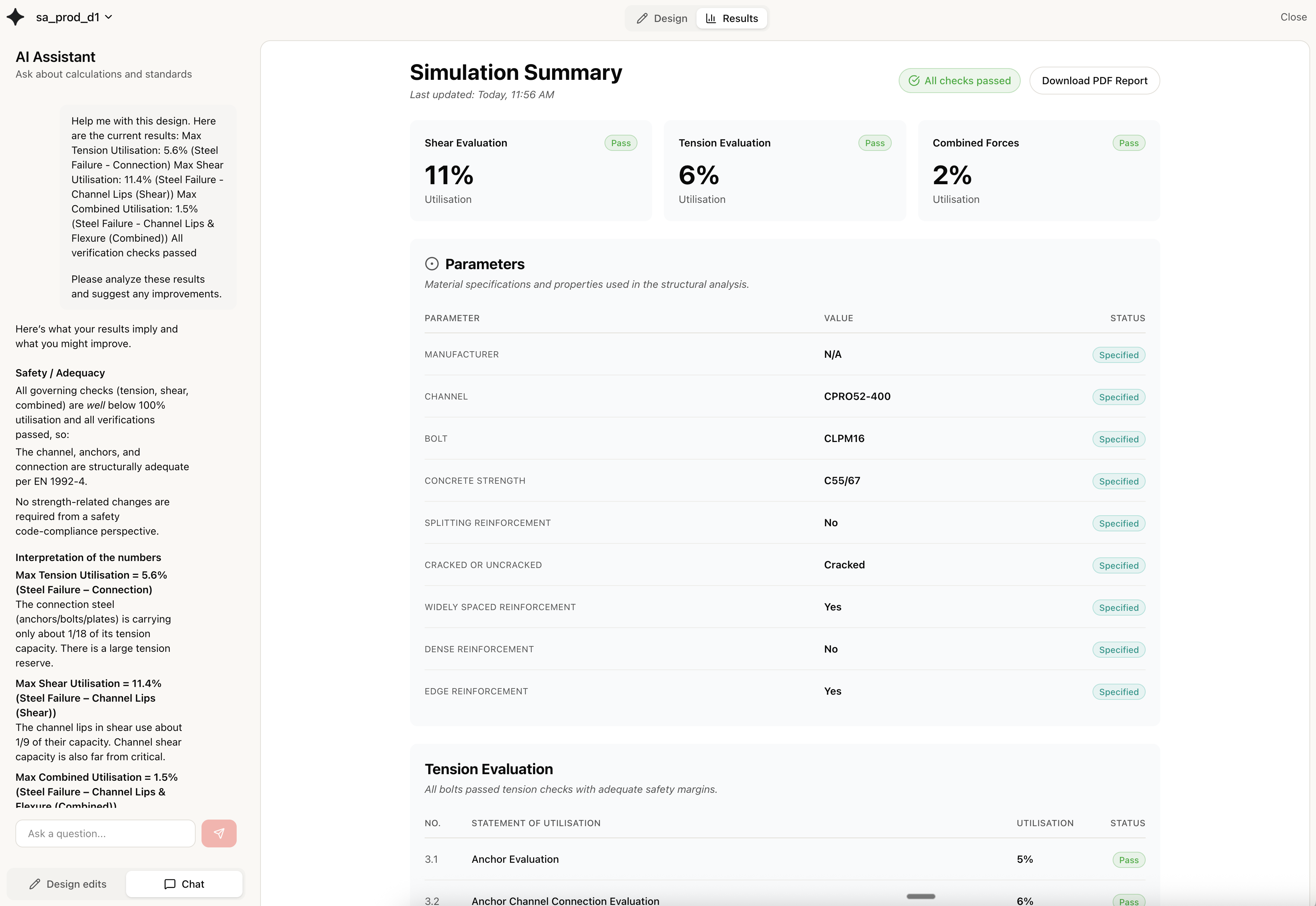
Task: Click the Ask a question input field
Action: click(x=105, y=833)
